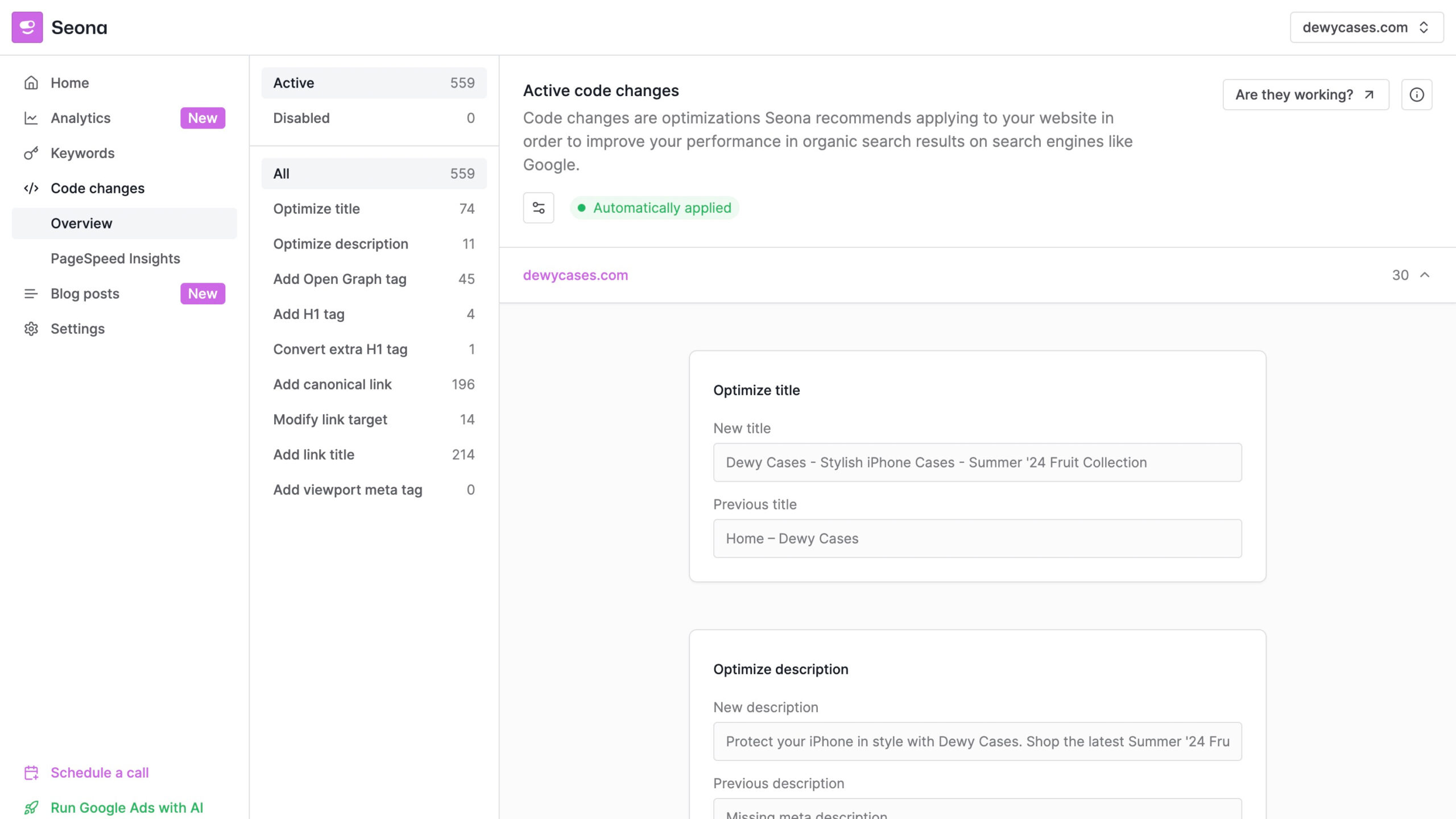
Task: Open the Home menu item
Action: tap(124, 83)
